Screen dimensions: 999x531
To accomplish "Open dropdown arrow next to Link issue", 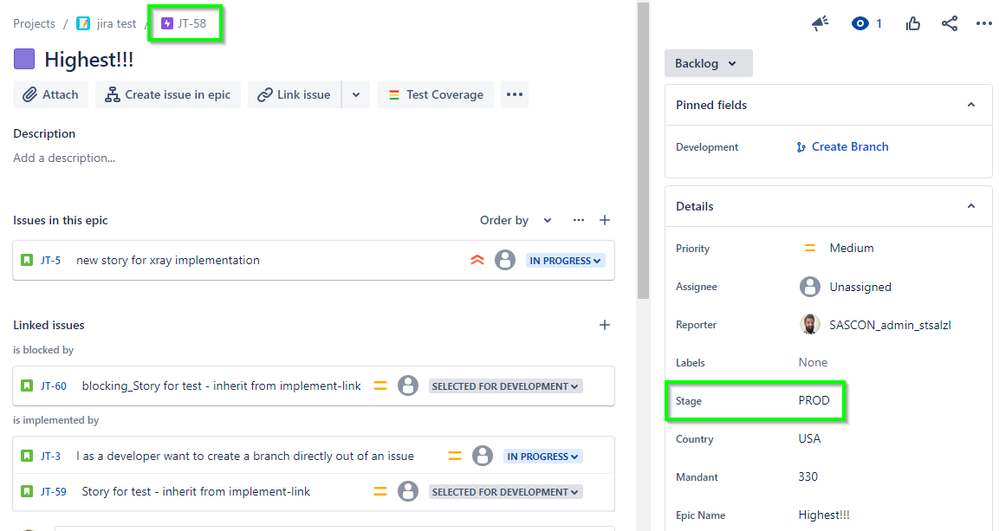I will click(356, 94).
